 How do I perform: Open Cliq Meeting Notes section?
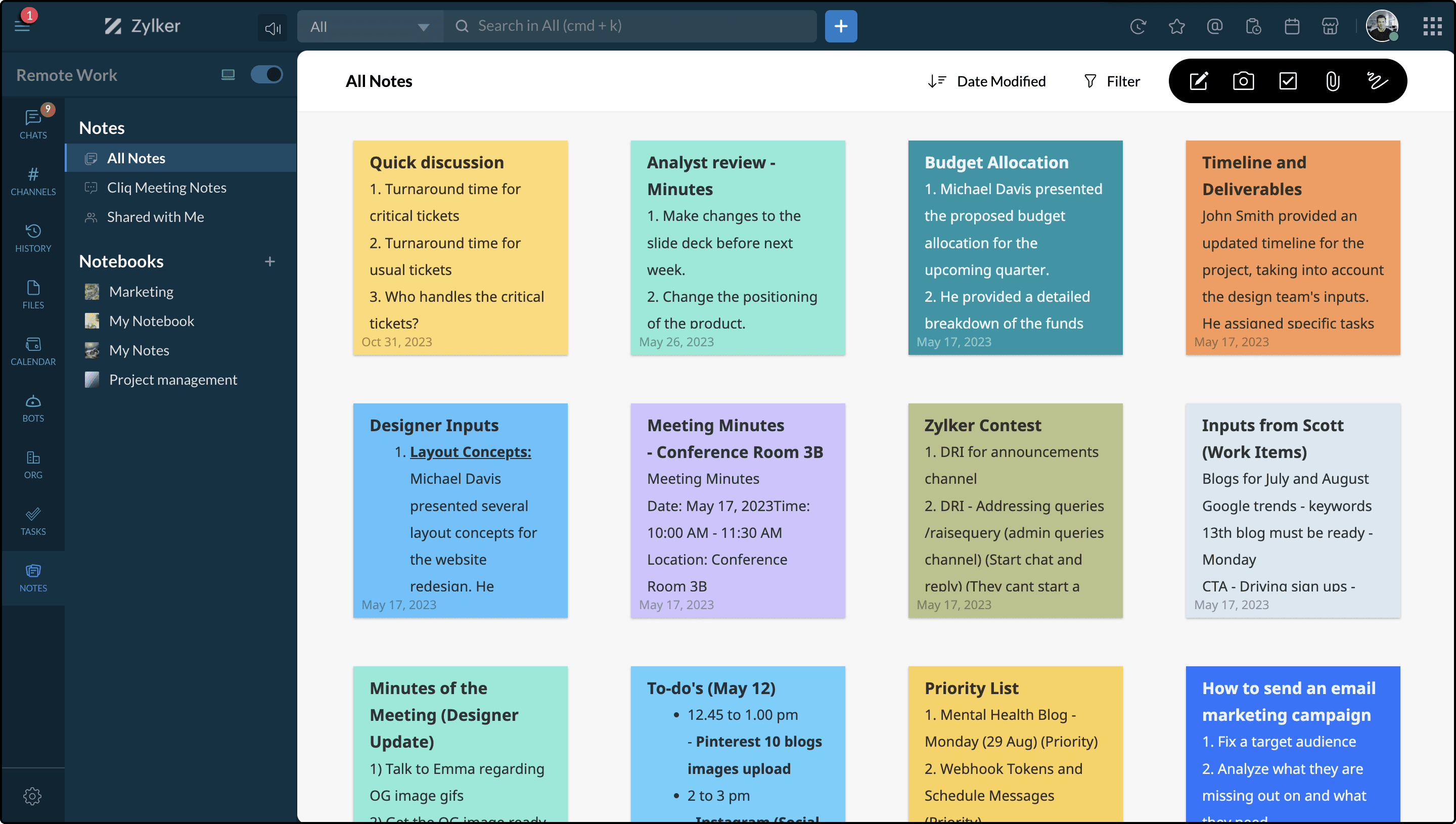(x=166, y=188)
